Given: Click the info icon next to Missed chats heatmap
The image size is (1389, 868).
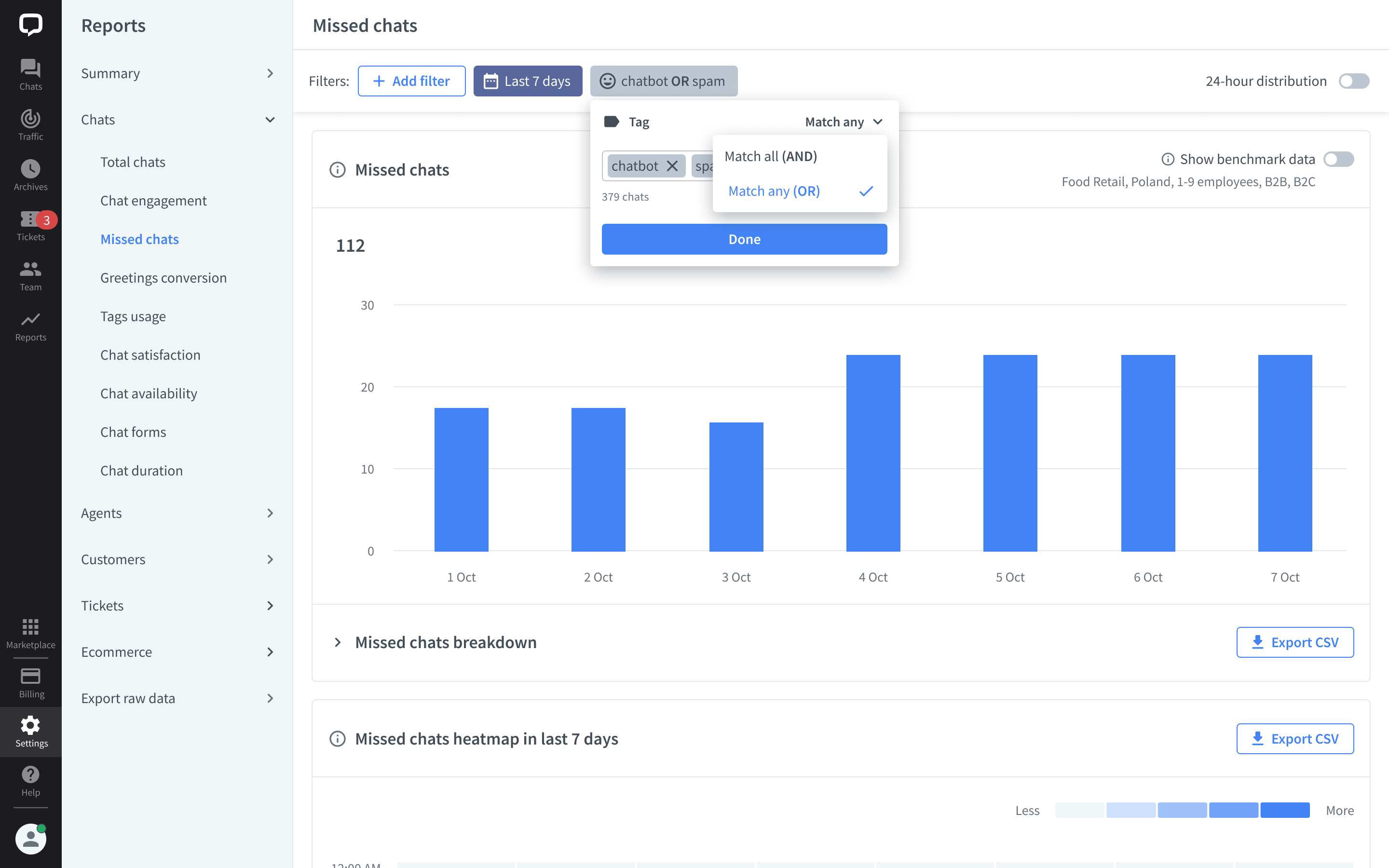Looking at the screenshot, I should (x=338, y=739).
